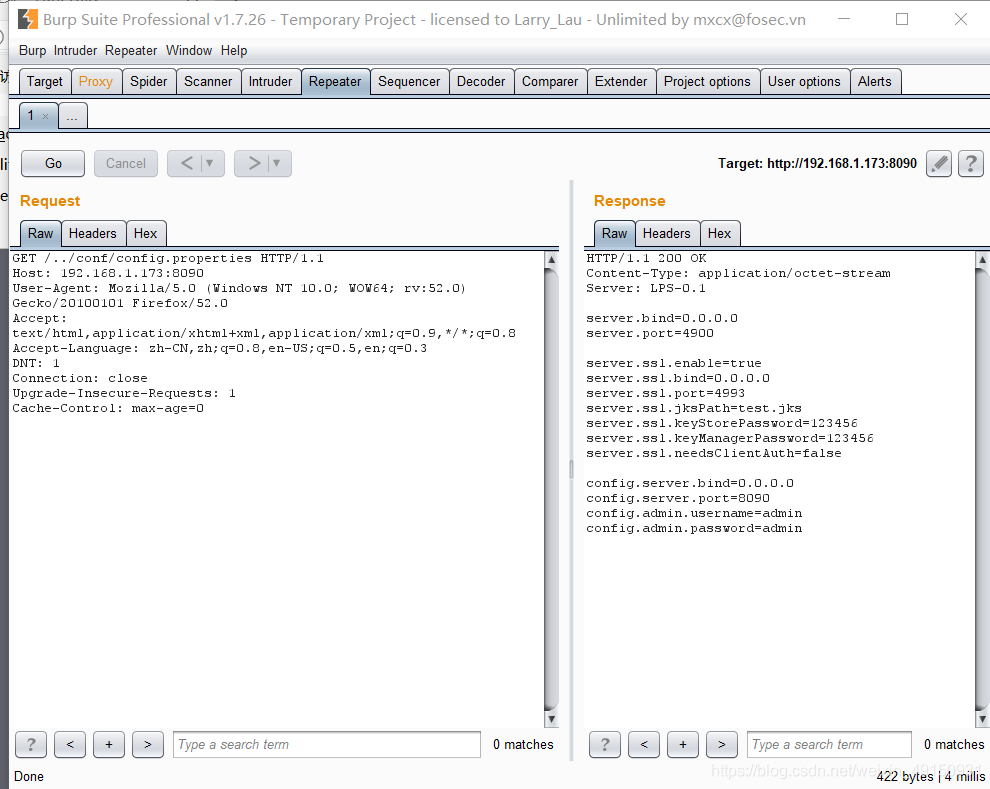The image size is (990, 789).
Task: Click response scrollbar down arrow
Action: tap(982, 719)
